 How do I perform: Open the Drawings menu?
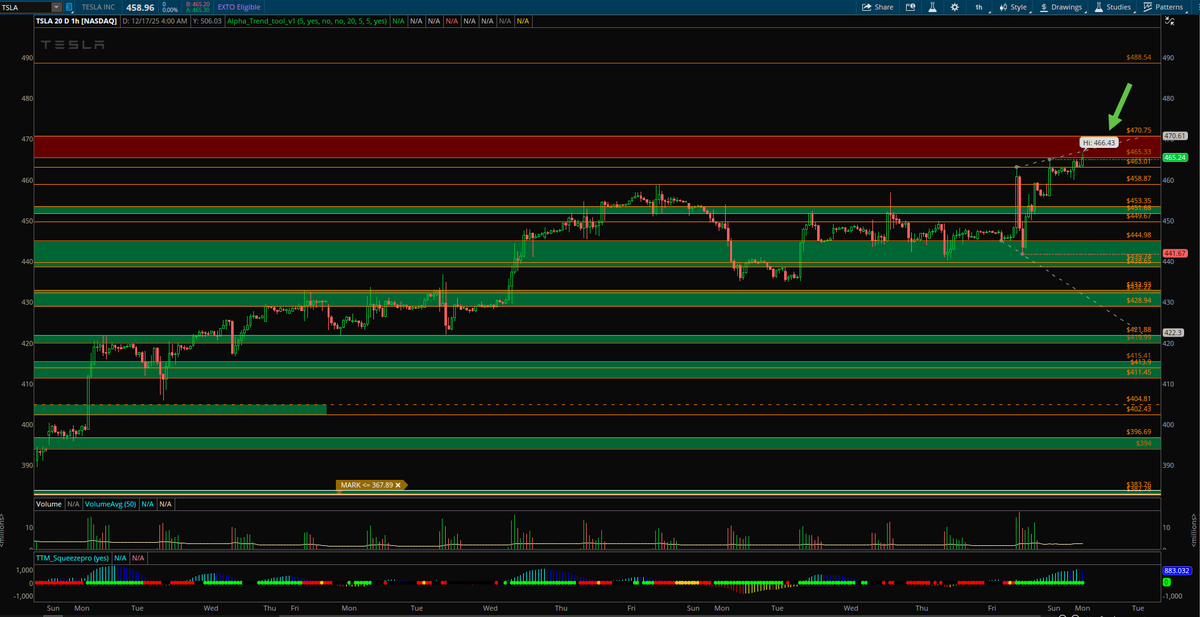(x=1061, y=7)
